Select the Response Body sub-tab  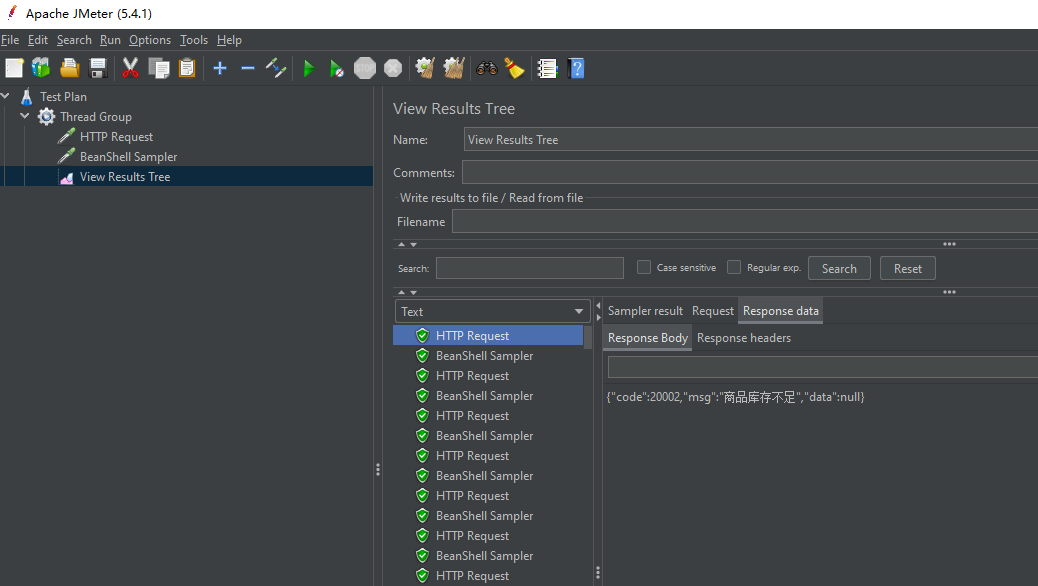click(x=647, y=338)
